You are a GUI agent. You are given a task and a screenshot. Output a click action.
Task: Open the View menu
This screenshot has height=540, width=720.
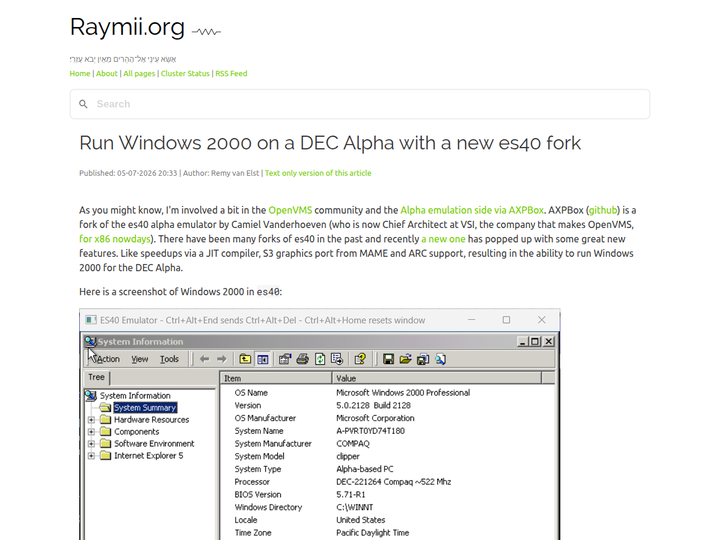tap(140, 359)
